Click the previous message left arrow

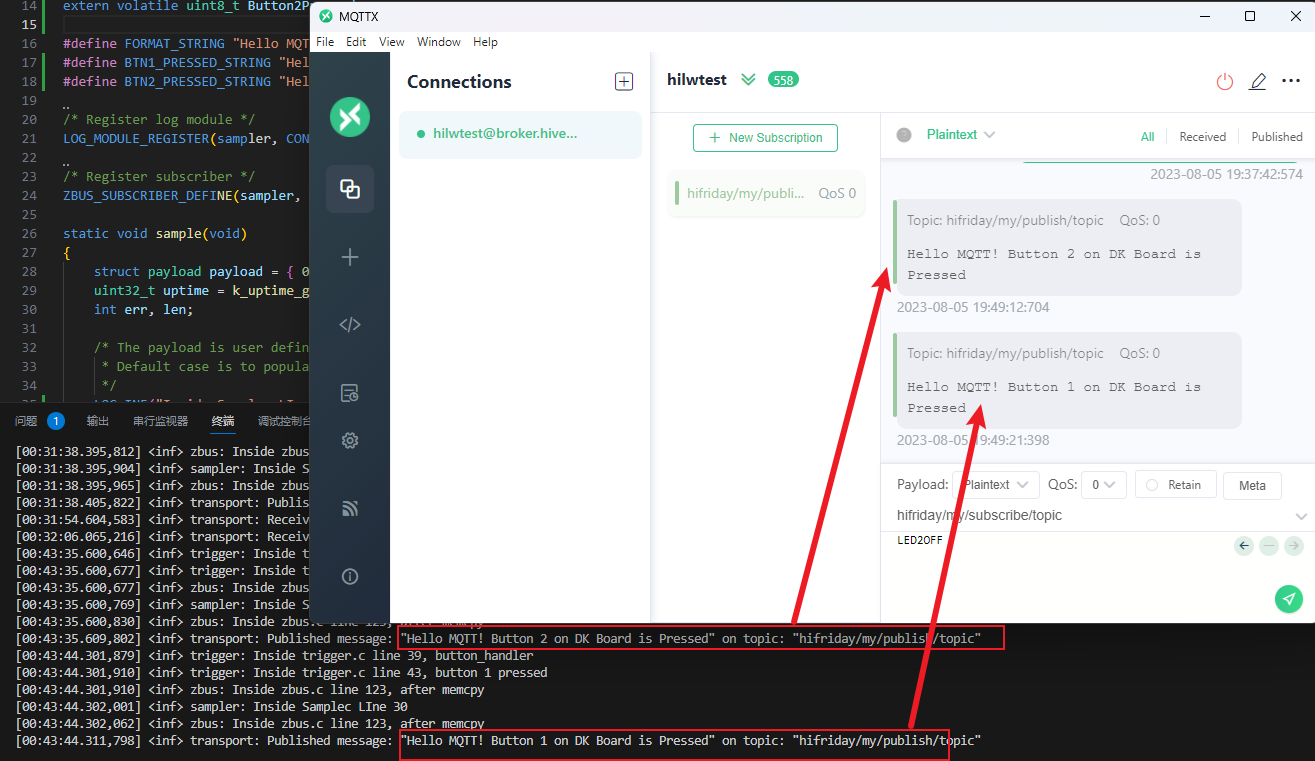[x=1244, y=546]
